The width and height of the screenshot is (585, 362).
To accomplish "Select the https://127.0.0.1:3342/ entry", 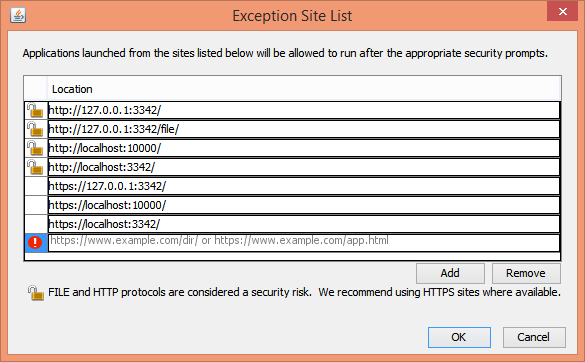I will [x=304, y=186].
